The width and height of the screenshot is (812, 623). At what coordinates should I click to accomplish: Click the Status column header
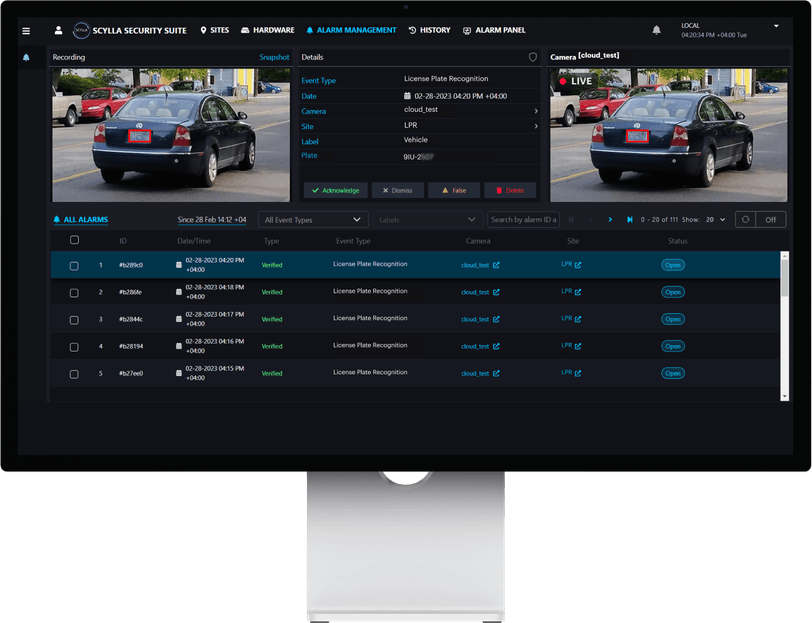(677, 241)
